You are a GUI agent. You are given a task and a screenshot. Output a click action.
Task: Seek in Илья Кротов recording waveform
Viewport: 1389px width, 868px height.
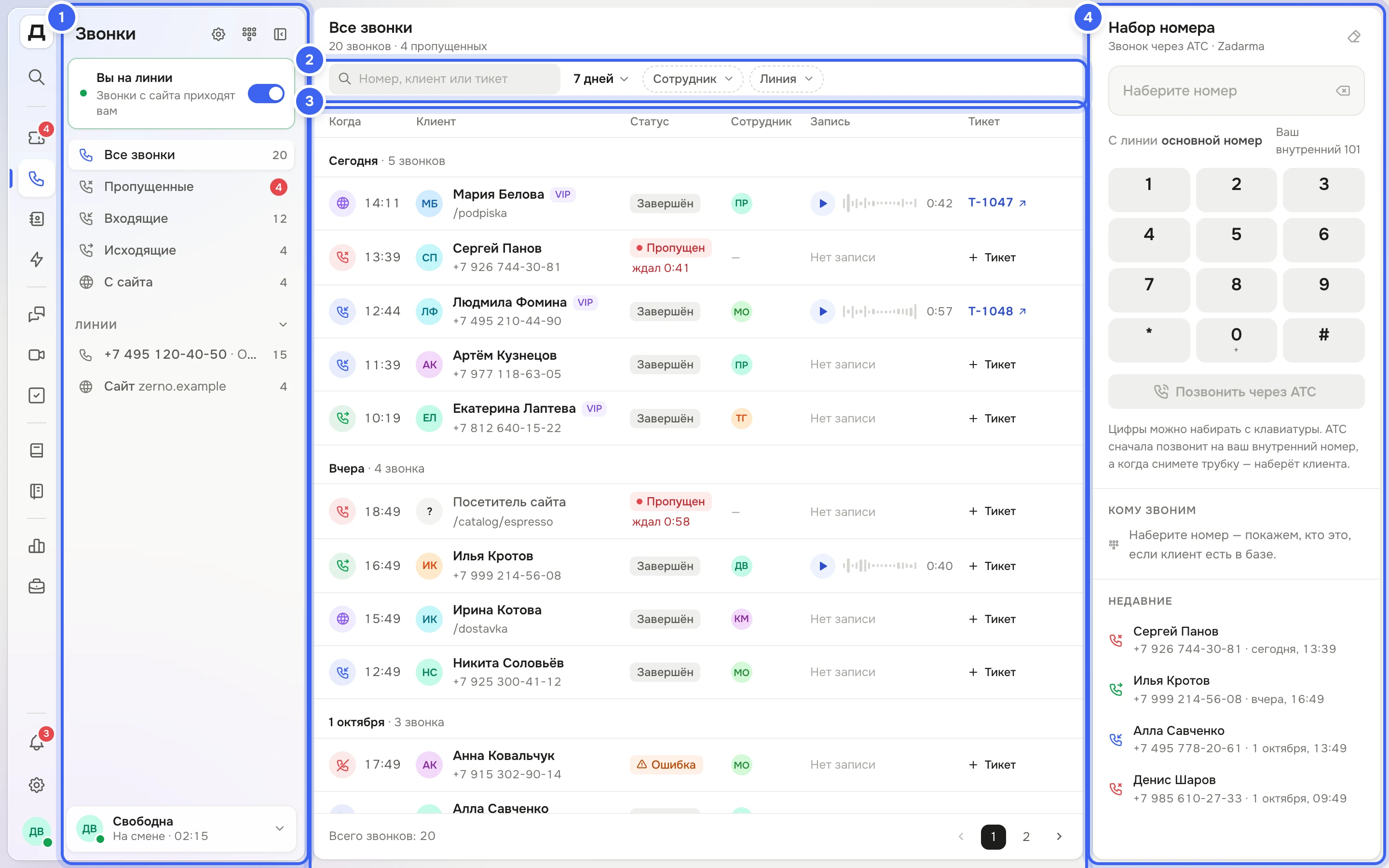[x=879, y=566]
